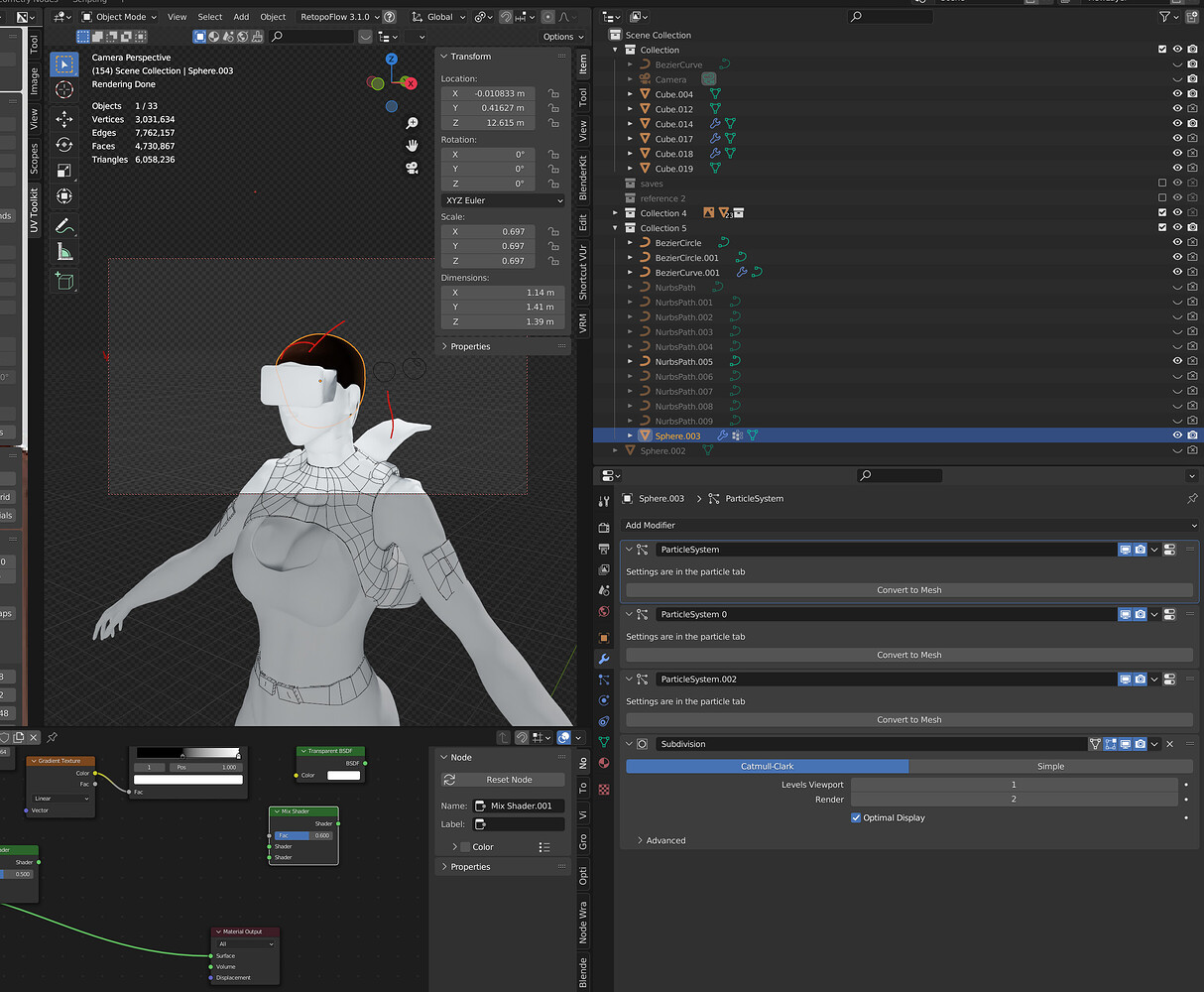Toggle ParticleSystem.002 render camera button
This screenshot has width=1204, height=992.
[x=1141, y=680]
